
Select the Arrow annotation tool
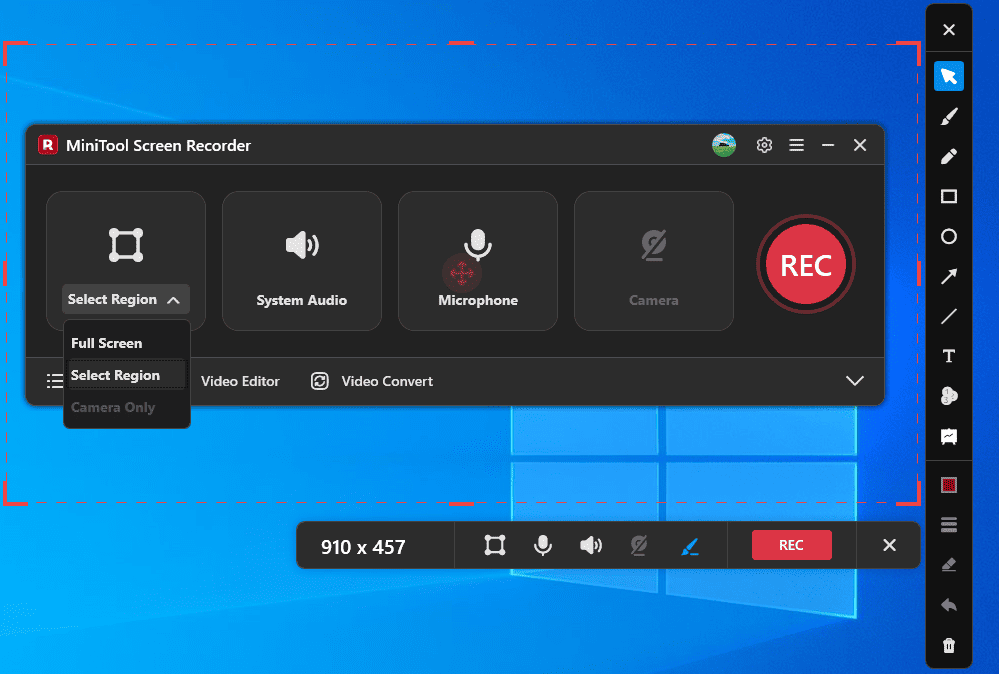[x=948, y=276]
